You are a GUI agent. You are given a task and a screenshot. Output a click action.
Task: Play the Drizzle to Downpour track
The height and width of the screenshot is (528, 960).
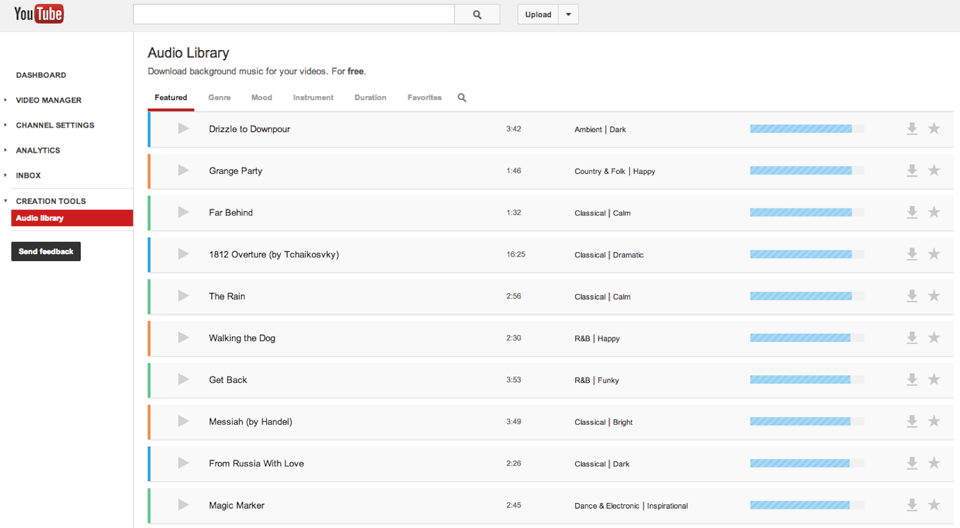click(183, 129)
